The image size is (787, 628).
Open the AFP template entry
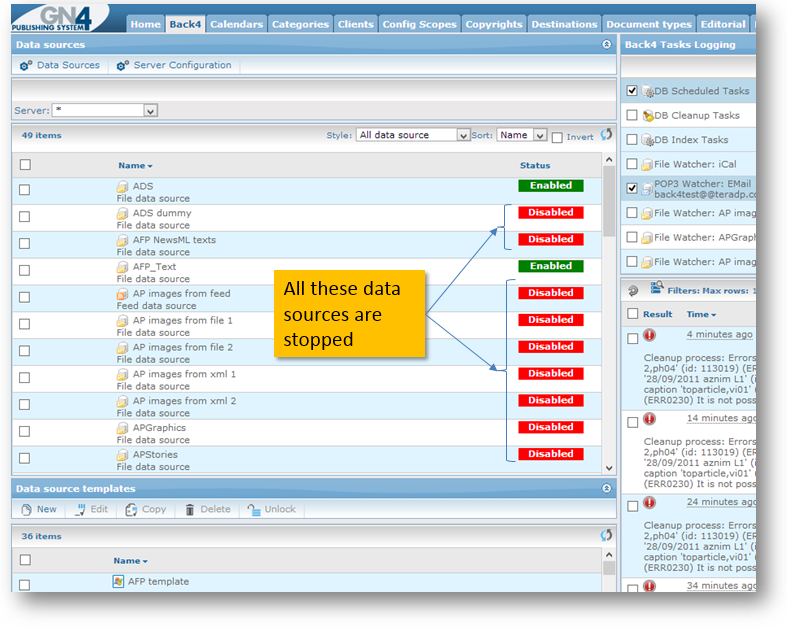[x=158, y=582]
